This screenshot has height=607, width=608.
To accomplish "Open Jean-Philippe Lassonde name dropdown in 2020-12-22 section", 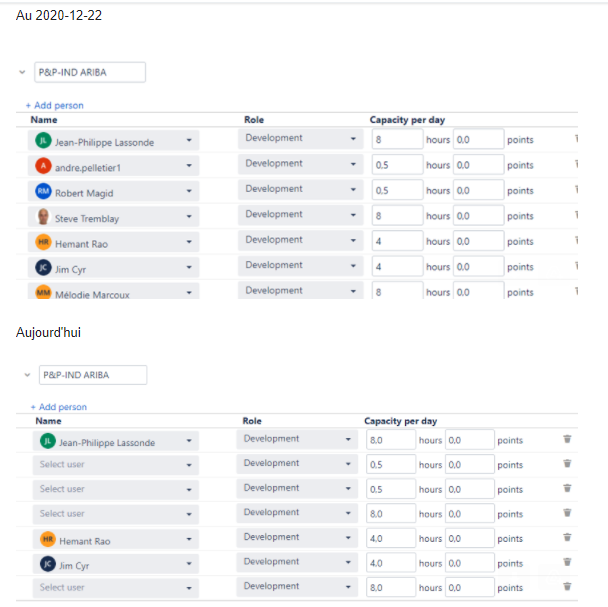I will 113,140.
